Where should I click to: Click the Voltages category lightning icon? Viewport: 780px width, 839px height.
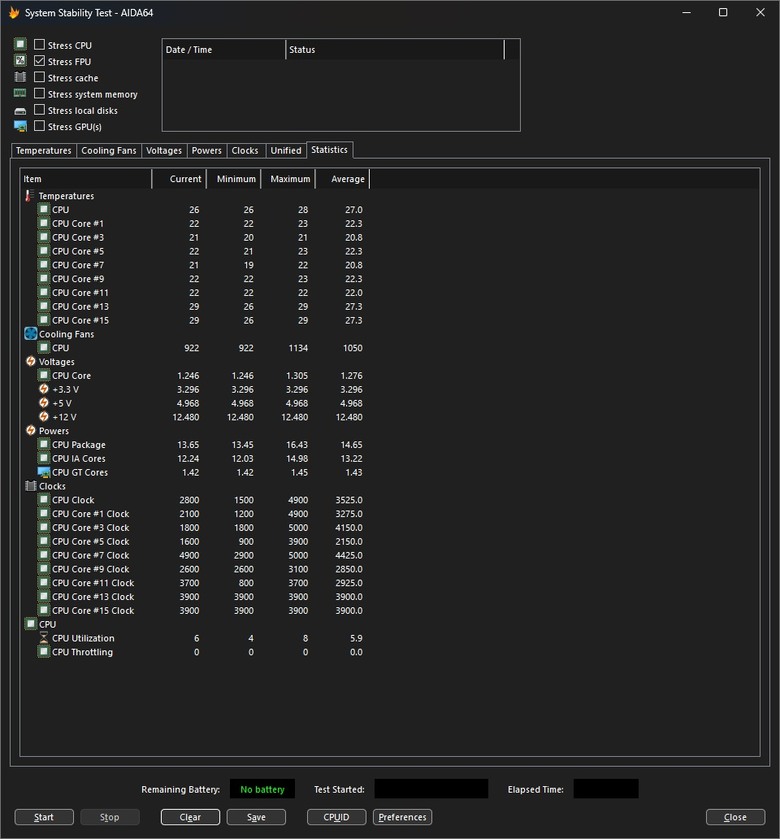coord(30,362)
